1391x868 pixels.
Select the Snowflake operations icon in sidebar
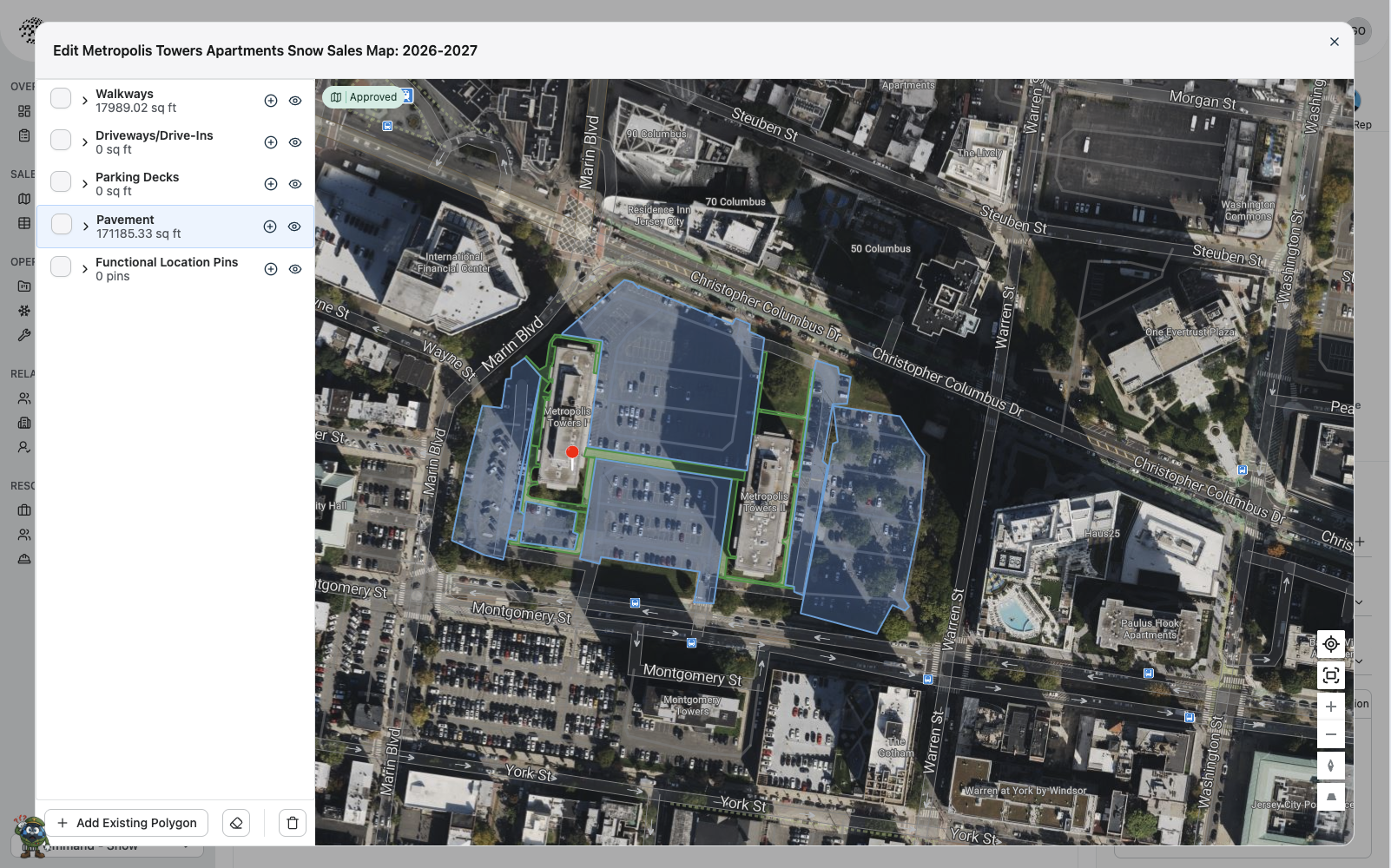[24, 310]
